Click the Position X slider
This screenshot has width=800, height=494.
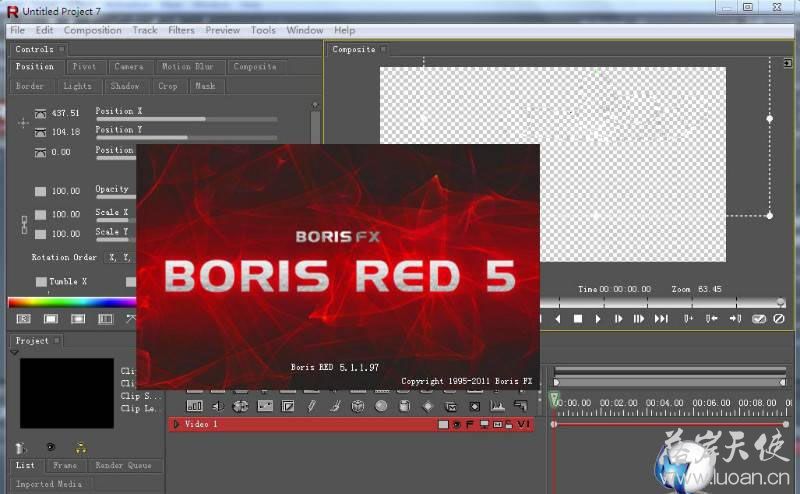pyautogui.click(x=187, y=119)
